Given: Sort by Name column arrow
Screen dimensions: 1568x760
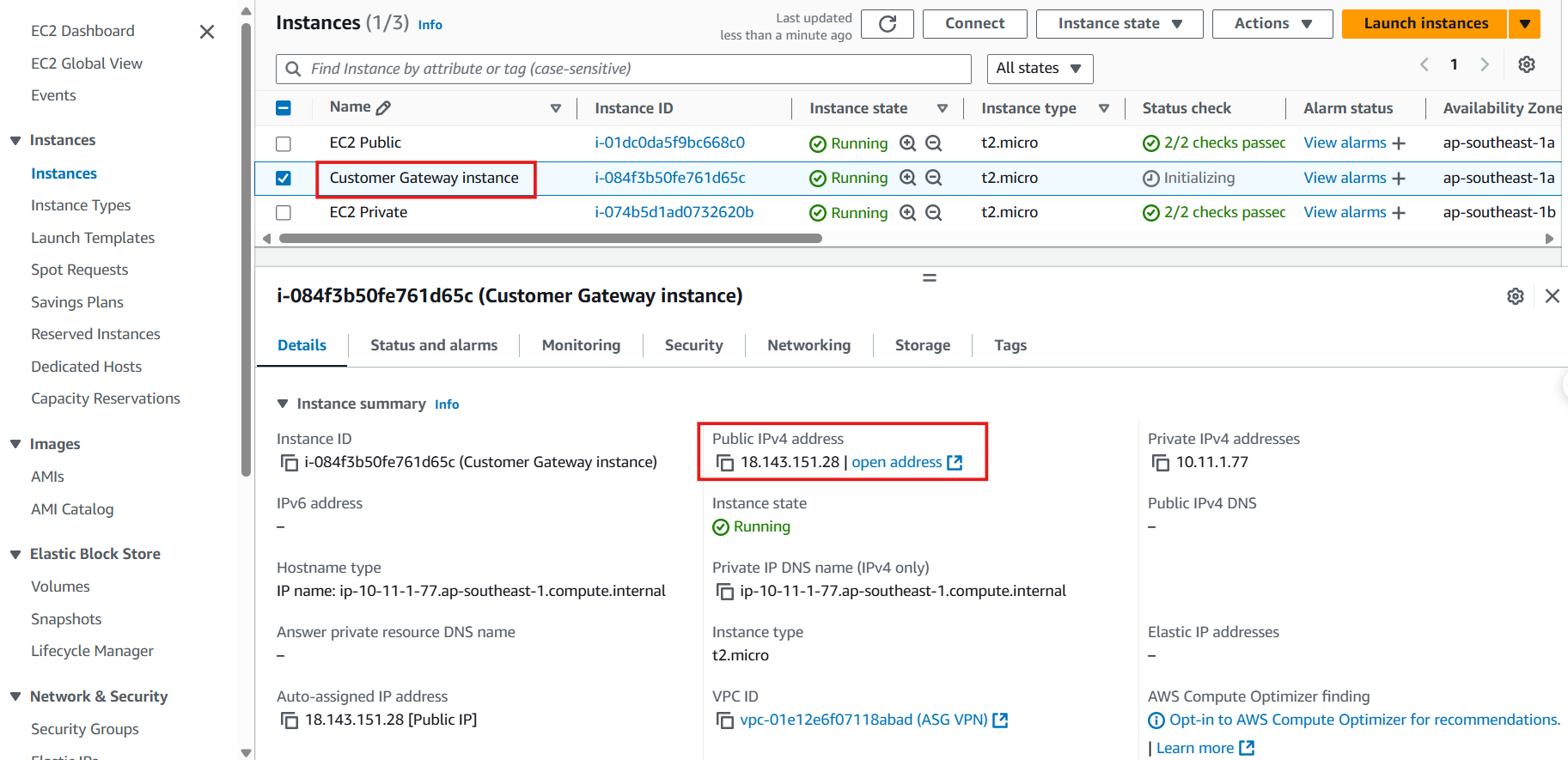Looking at the screenshot, I should pyautogui.click(x=556, y=108).
